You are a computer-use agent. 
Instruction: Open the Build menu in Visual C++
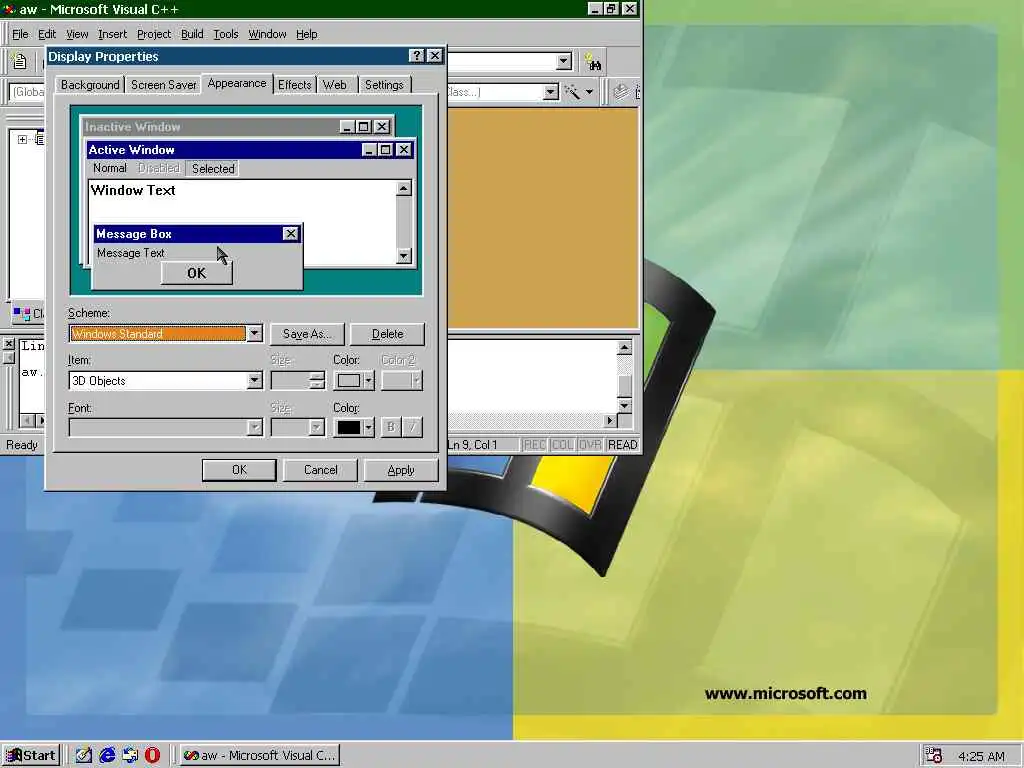pyautogui.click(x=192, y=34)
